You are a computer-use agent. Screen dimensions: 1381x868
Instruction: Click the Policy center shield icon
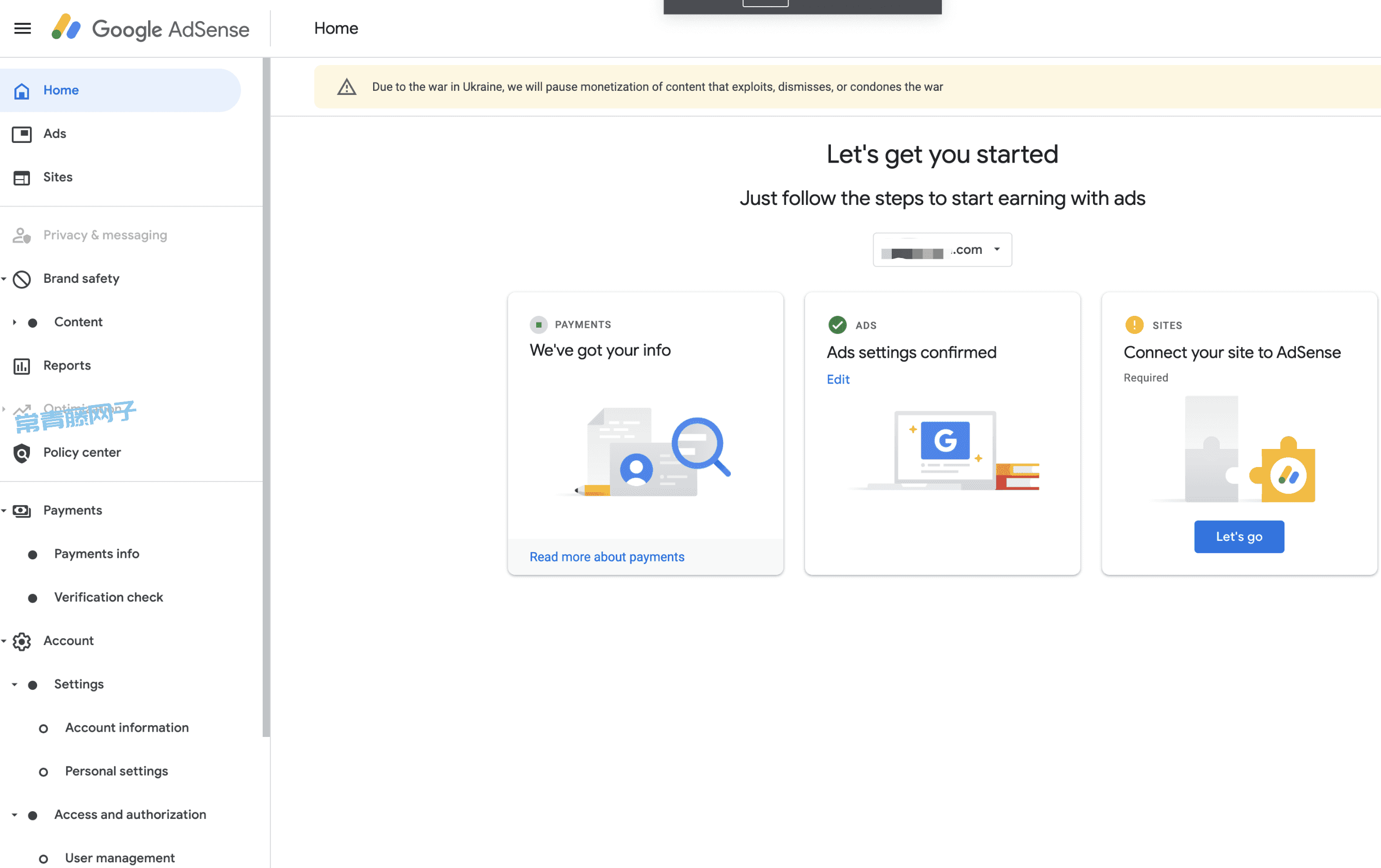coord(22,453)
